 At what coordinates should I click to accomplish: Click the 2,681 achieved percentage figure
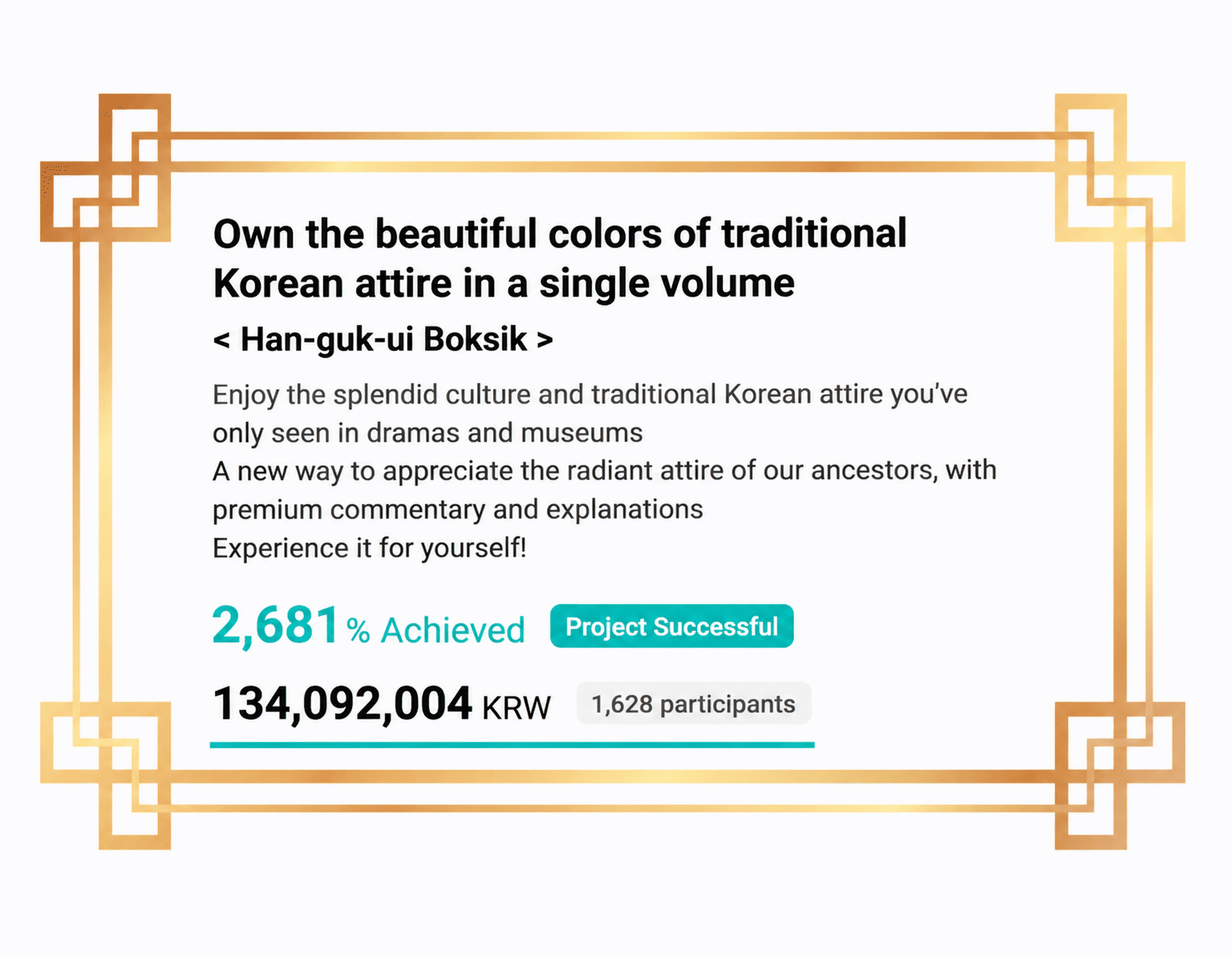click(x=276, y=625)
